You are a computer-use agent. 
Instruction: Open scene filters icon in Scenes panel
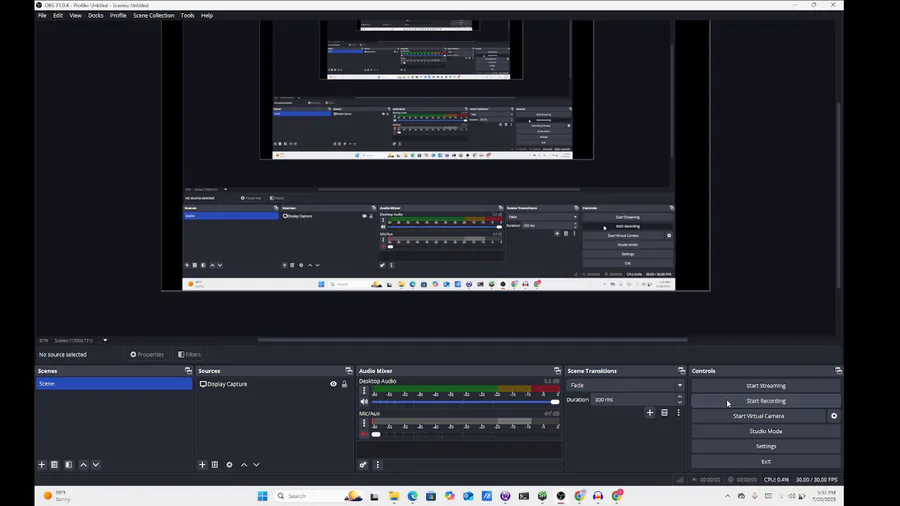coord(68,465)
